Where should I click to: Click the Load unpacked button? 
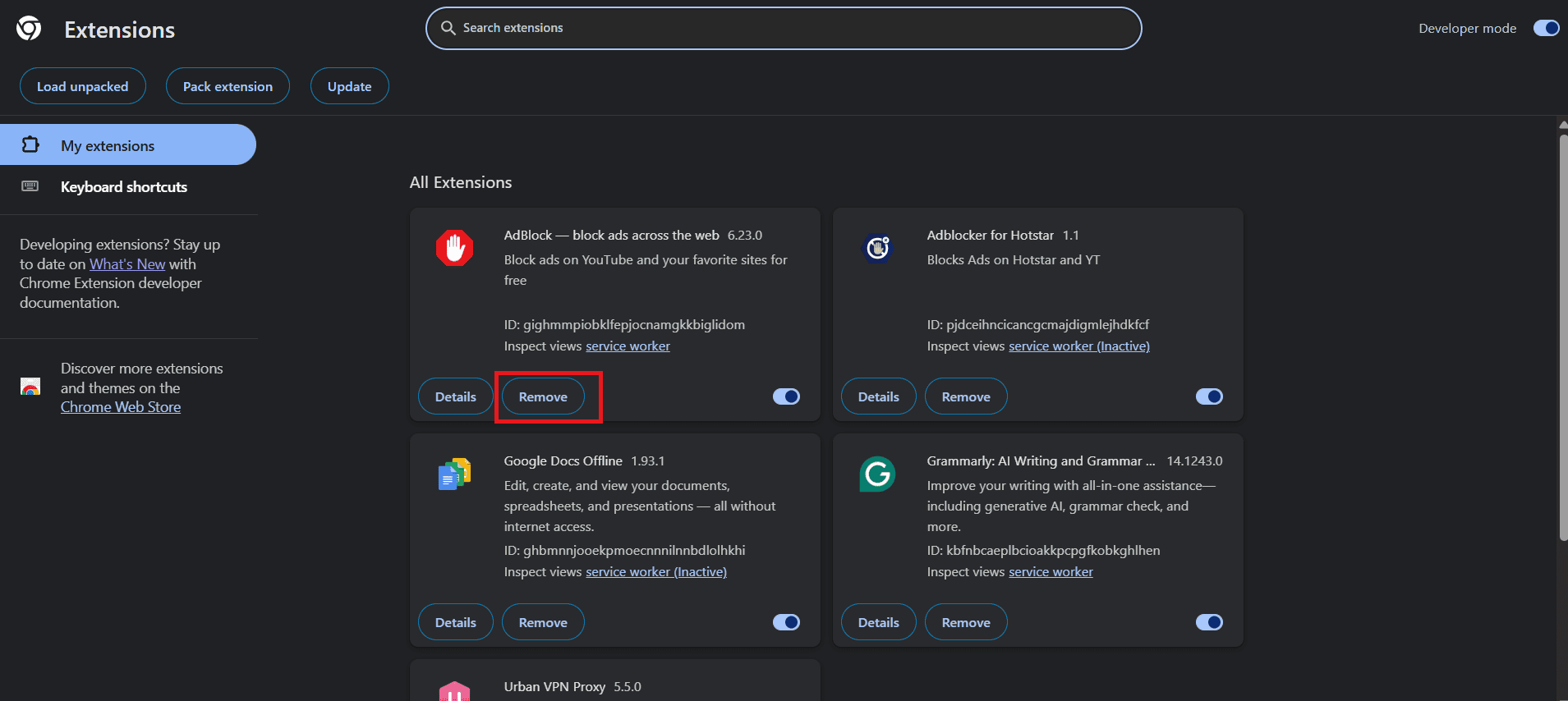click(x=83, y=86)
